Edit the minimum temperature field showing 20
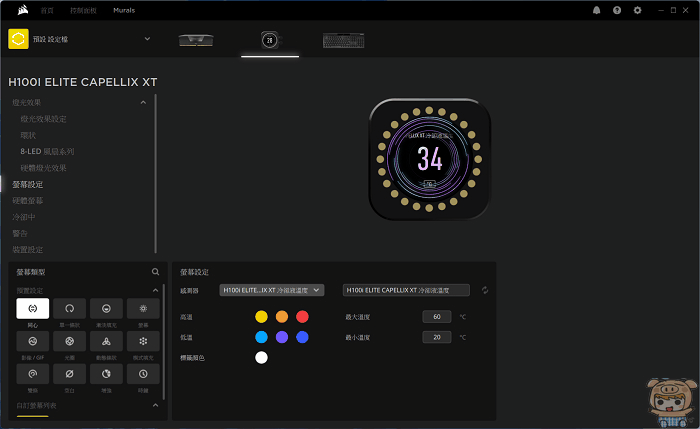The height and width of the screenshot is (429, 700). (x=437, y=337)
